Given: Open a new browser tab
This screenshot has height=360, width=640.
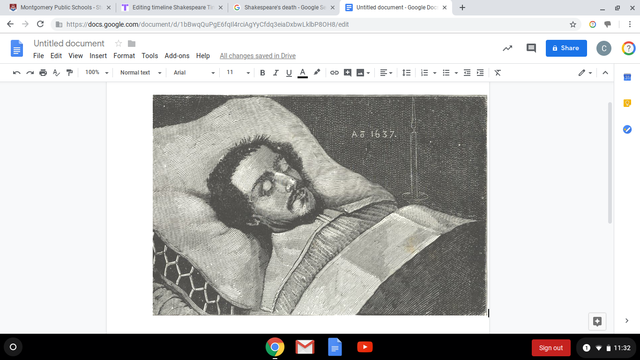Looking at the screenshot, I should click(x=462, y=7).
